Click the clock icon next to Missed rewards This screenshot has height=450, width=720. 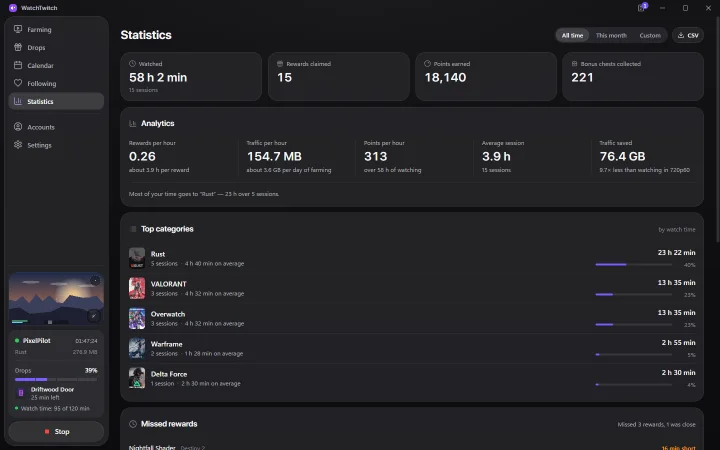(133, 424)
